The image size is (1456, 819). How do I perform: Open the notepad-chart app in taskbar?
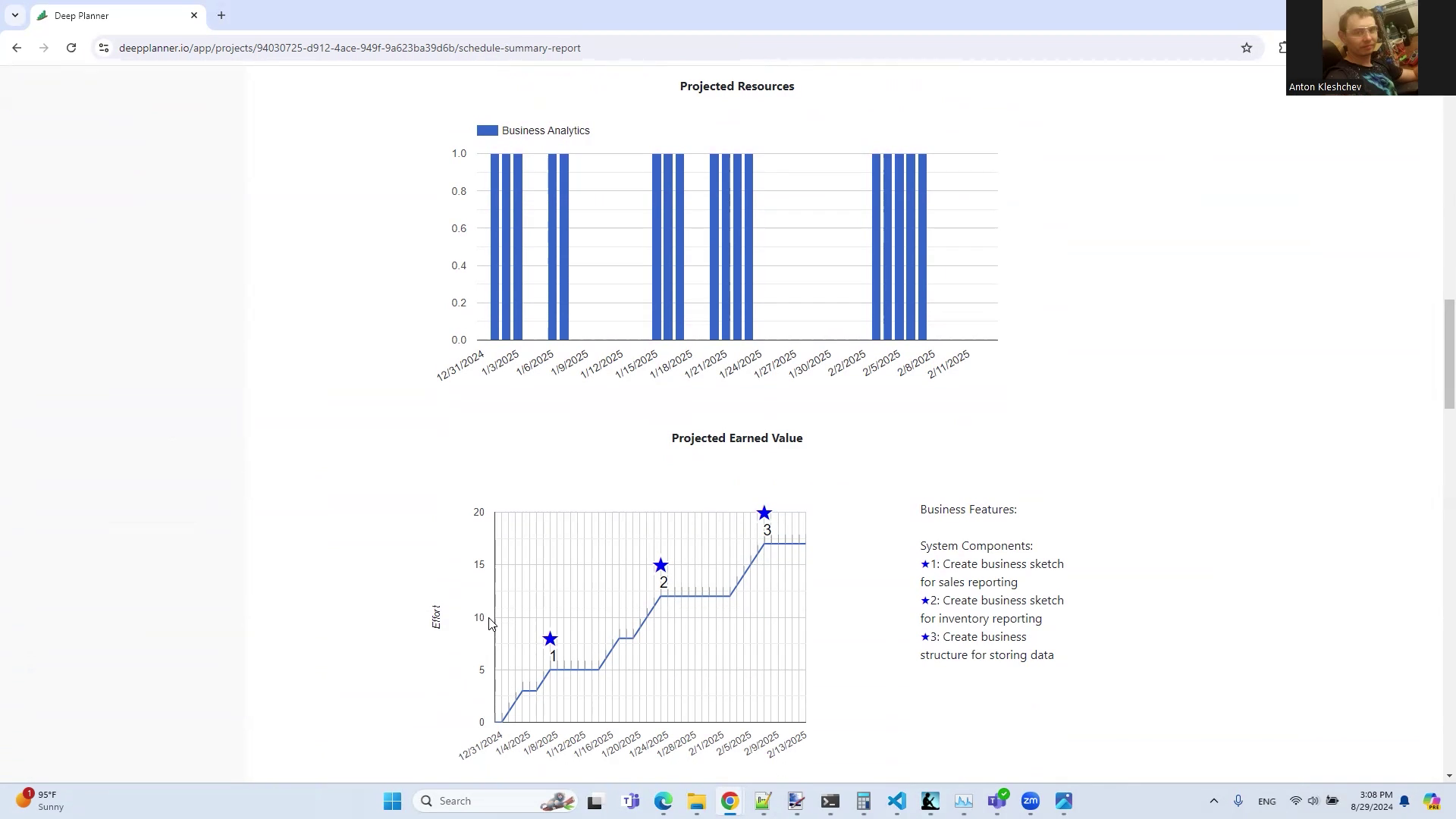pos(763,802)
